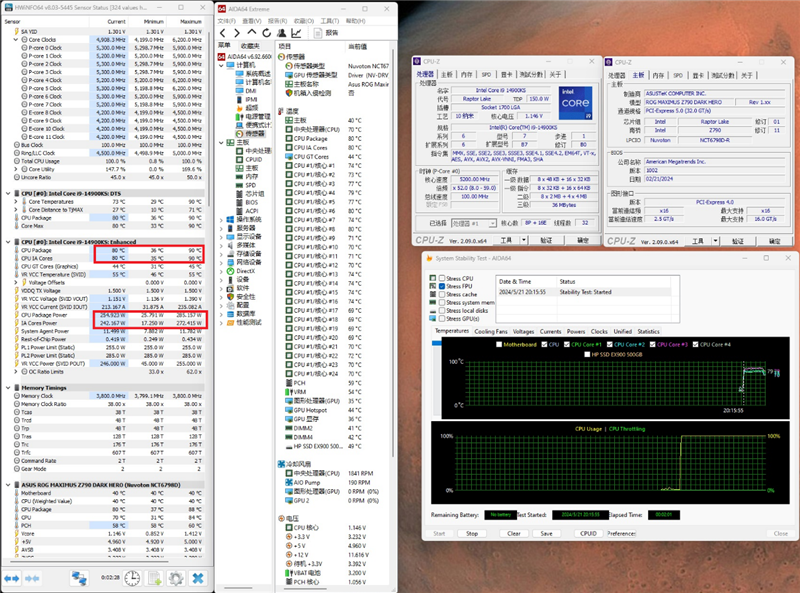Click Save button in Stability Test
The image size is (800, 593).
546,533
